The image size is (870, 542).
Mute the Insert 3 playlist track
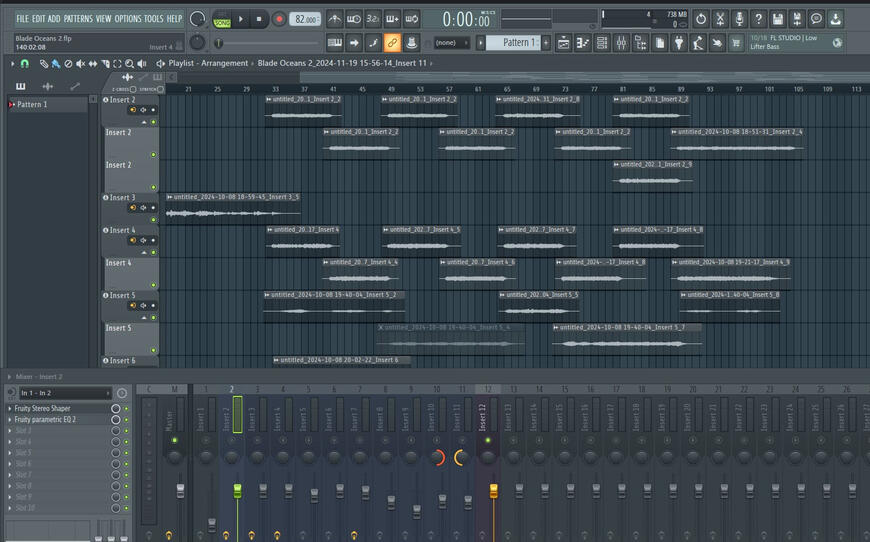[153, 220]
